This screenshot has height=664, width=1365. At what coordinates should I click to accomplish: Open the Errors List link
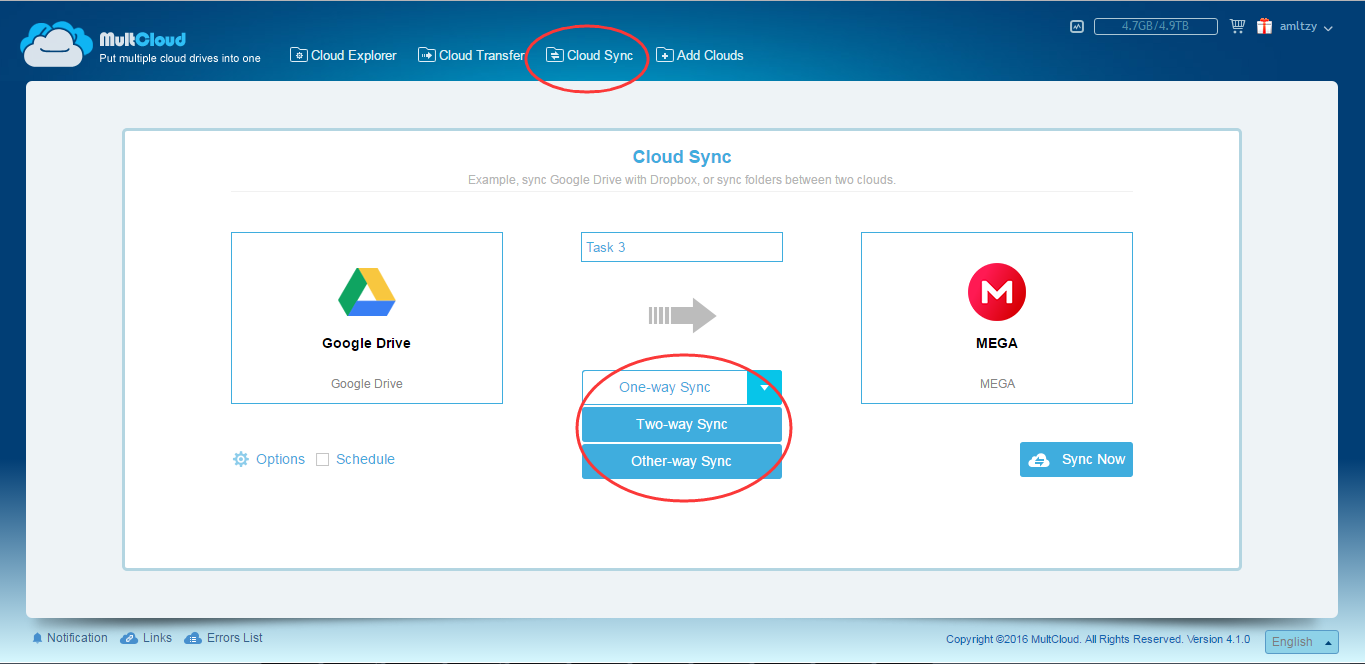(x=235, y=638)
